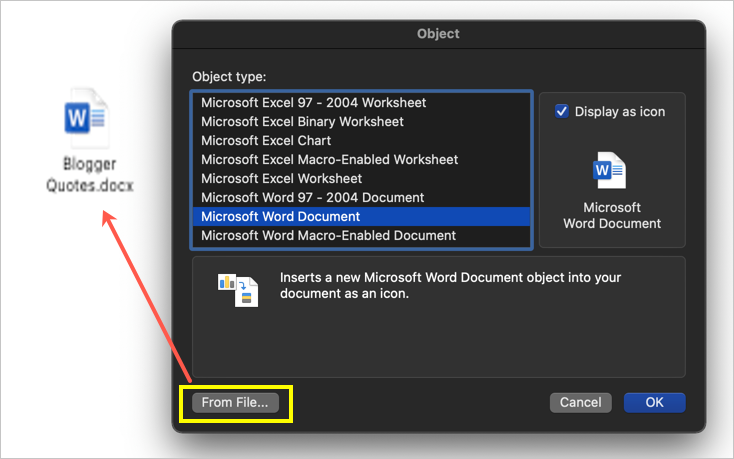Image resolution: width=734 pixels, height=459 pixels.
Task: Click the Blogger Quotes.docx filename label
Action: pyautogui.click(x=89, y=176)
